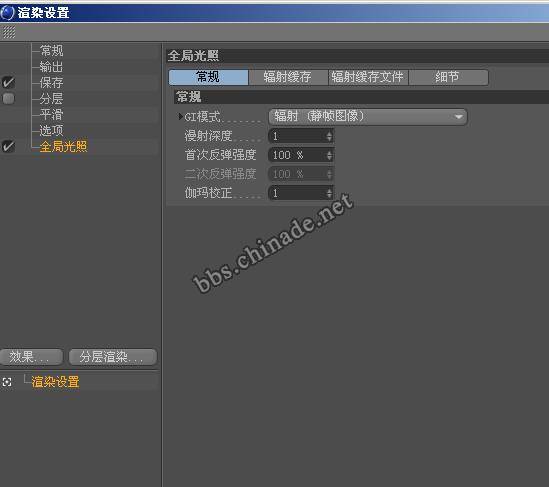This screenshot has width=549, height=487.
Task: Select 平滑 in the settings list
Action: pos(51,114)
